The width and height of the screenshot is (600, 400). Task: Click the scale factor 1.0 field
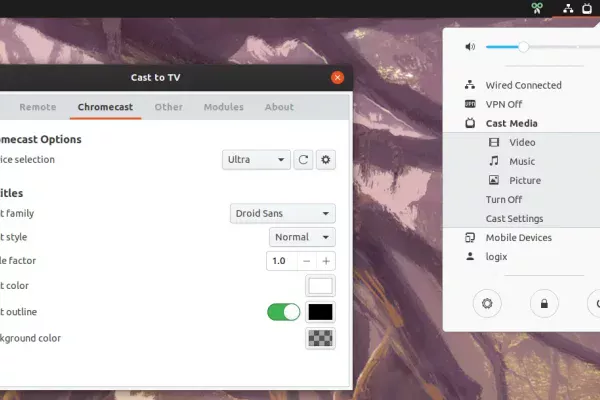pos(282,261)
